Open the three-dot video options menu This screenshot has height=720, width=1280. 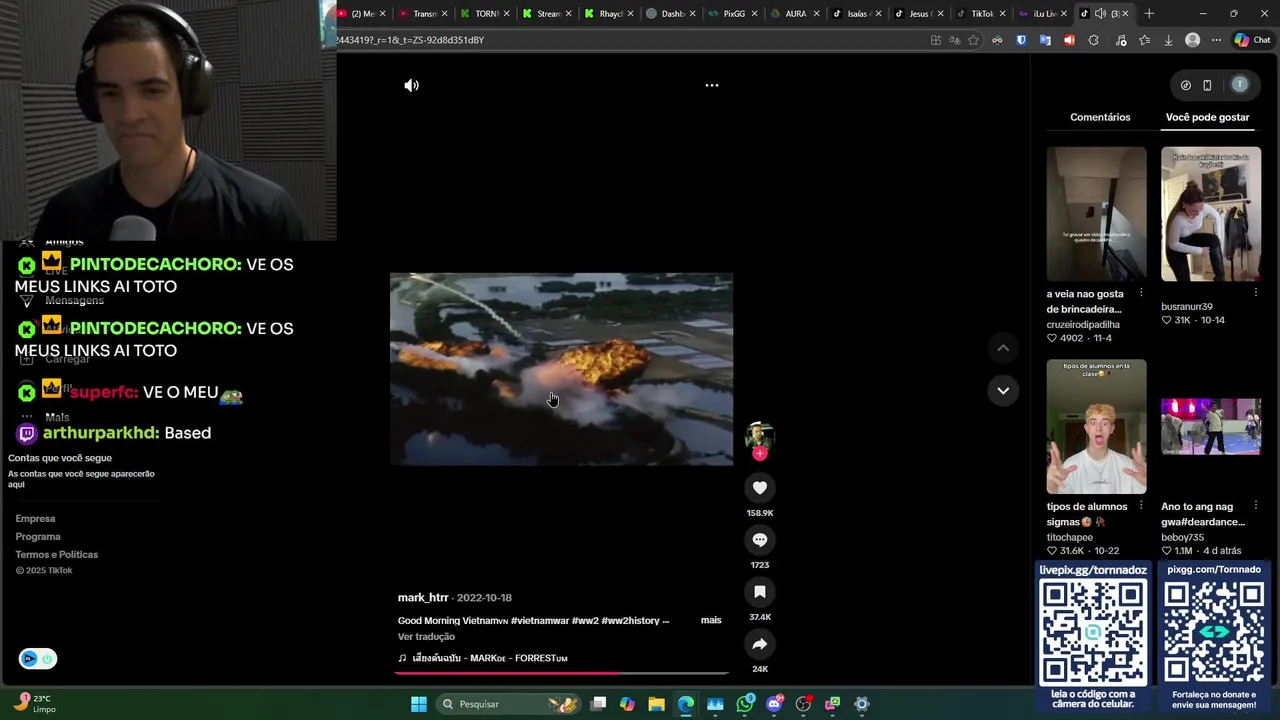[x=712, y=86]
